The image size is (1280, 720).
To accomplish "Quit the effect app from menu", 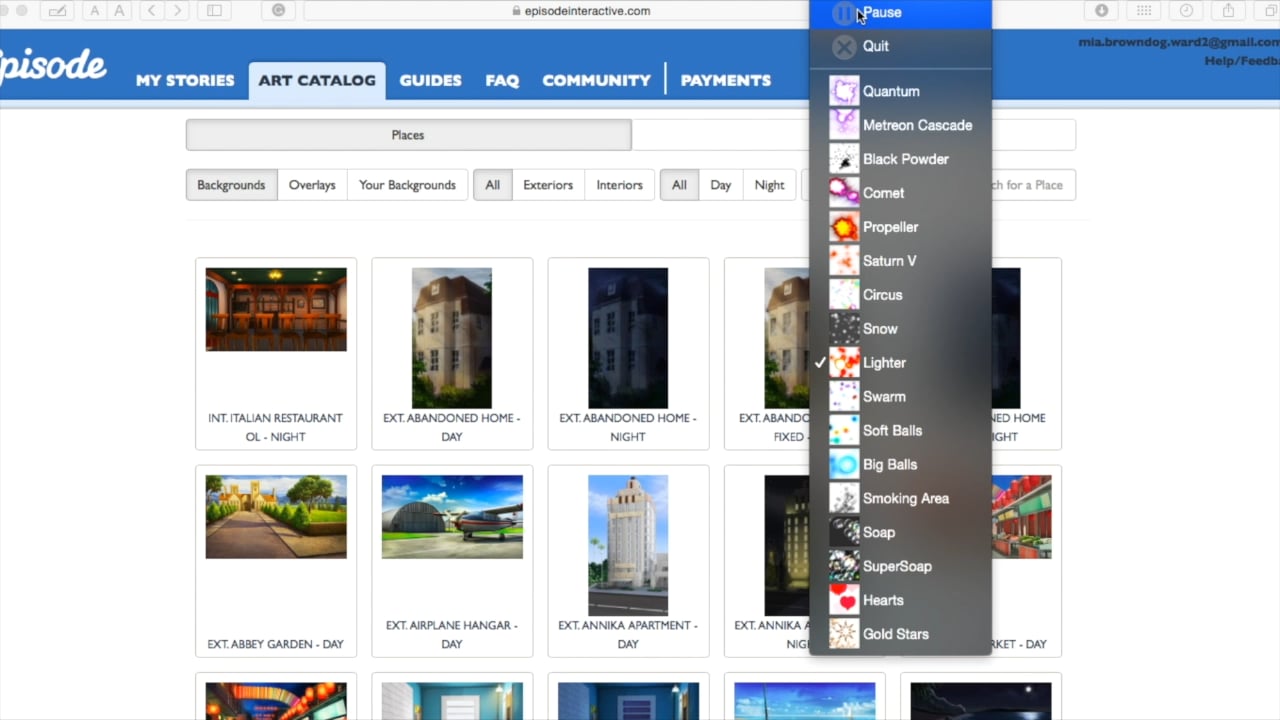I will pos(900,46).
